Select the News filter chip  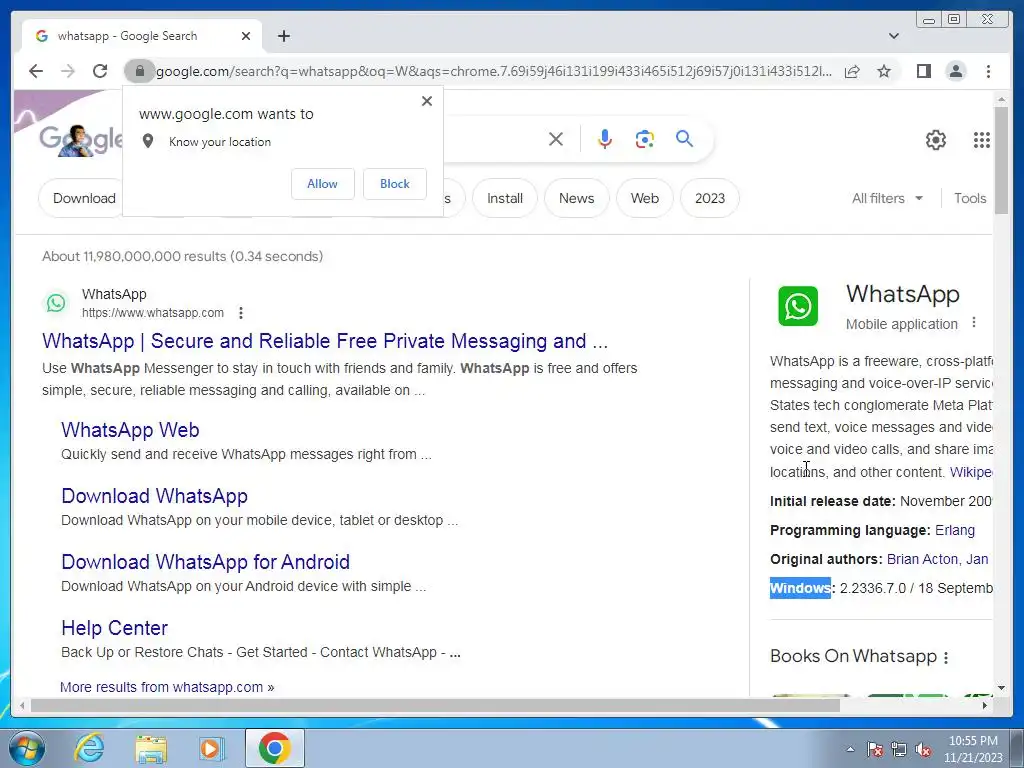coord(577,199)
